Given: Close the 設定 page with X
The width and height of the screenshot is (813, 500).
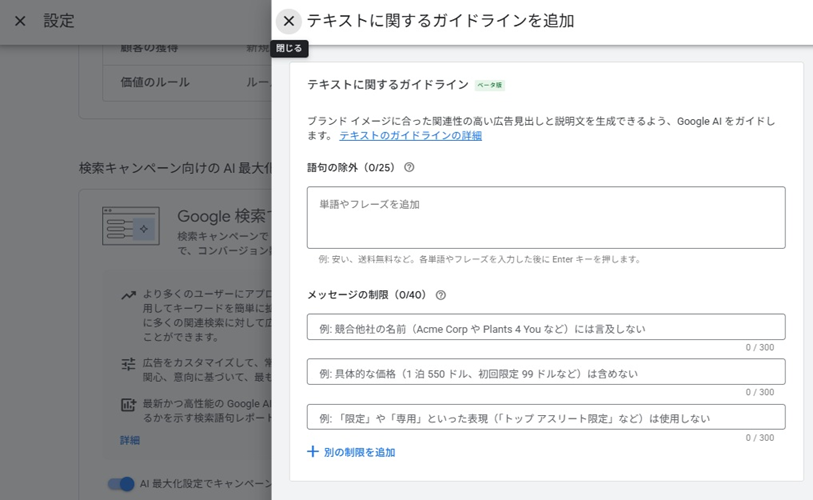Looking at the screenshot, I should pos(20,21).
